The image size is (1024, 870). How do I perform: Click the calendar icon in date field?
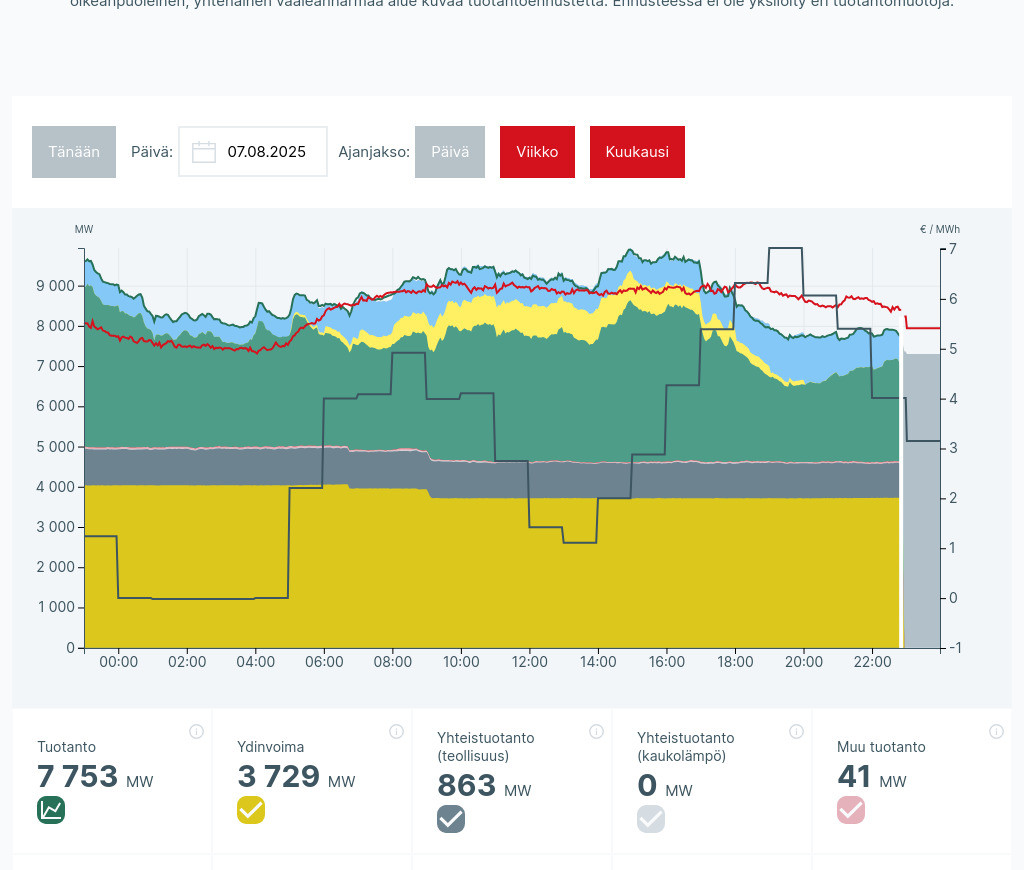coord(204,152)
